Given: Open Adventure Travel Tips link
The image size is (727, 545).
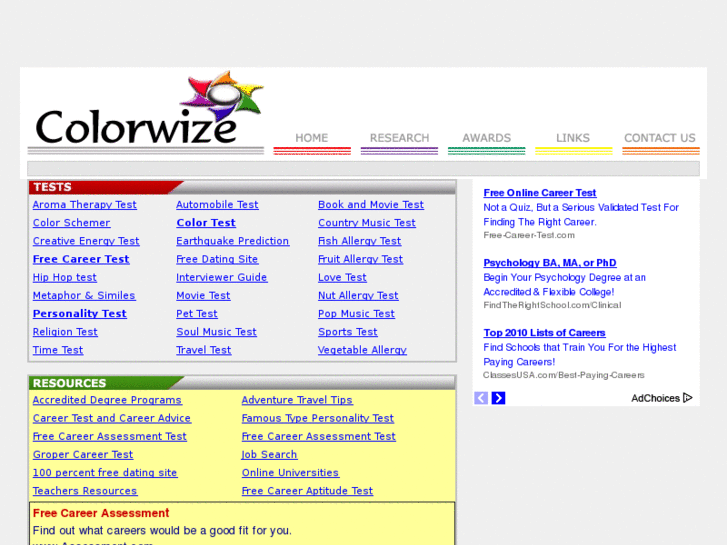Looking at the screenshot, I should tap(297, 400).
